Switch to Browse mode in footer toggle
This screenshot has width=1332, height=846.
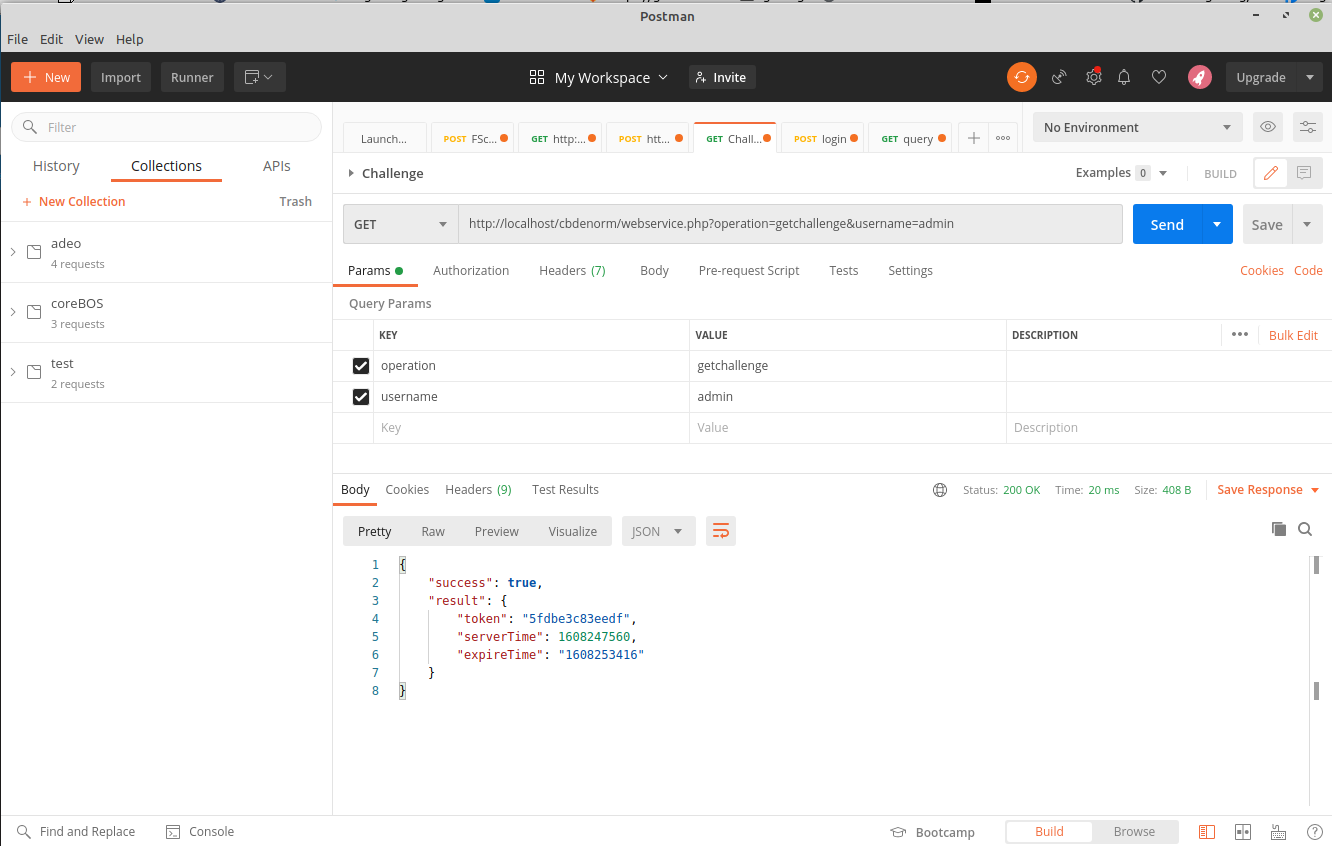coord(1134,832)
